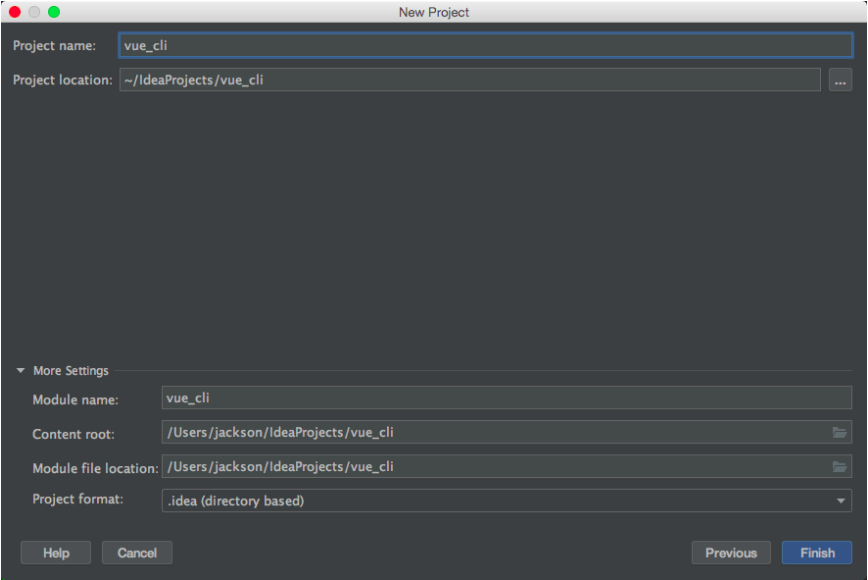Screen dimensions: 868x580
Task: Close the dialog with the red button
Action: point(15,12)
